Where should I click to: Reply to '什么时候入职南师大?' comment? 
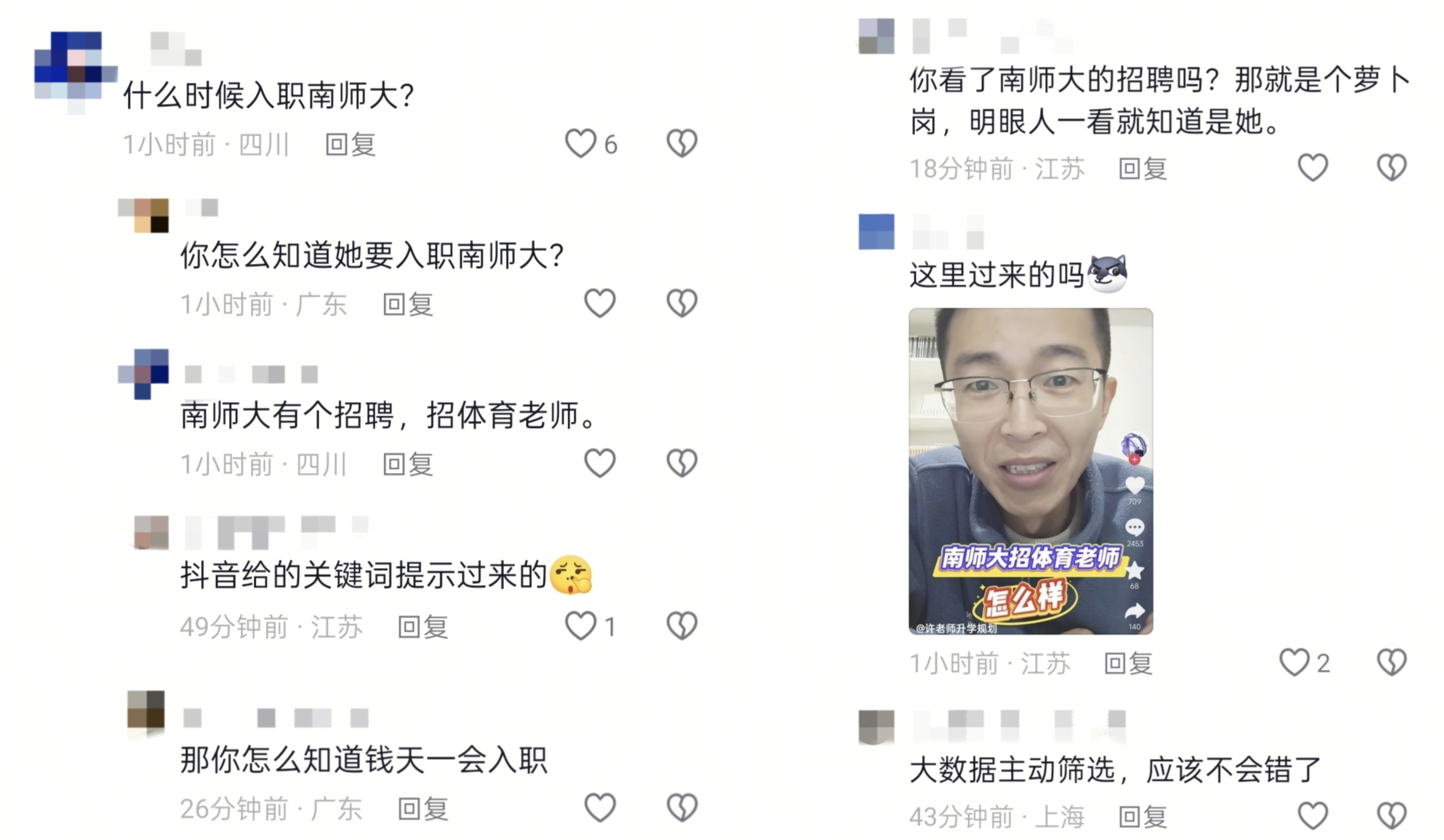[x=350, y=144]
